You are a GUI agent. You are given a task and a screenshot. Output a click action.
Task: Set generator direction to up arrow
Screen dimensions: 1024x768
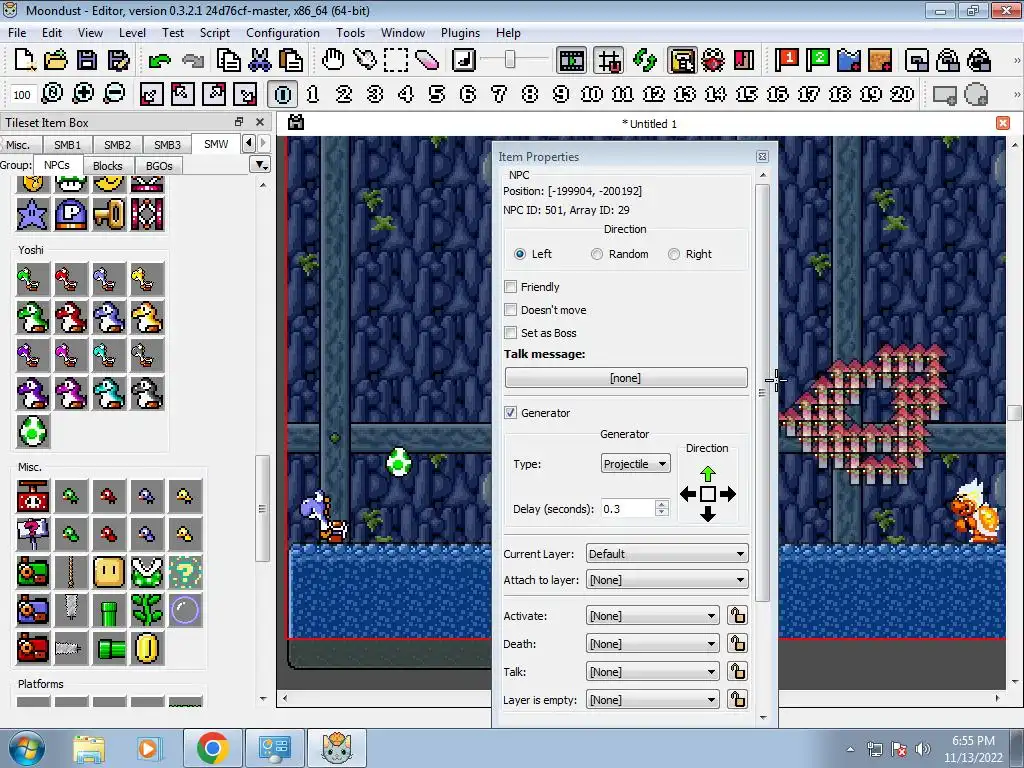(708, 473)
